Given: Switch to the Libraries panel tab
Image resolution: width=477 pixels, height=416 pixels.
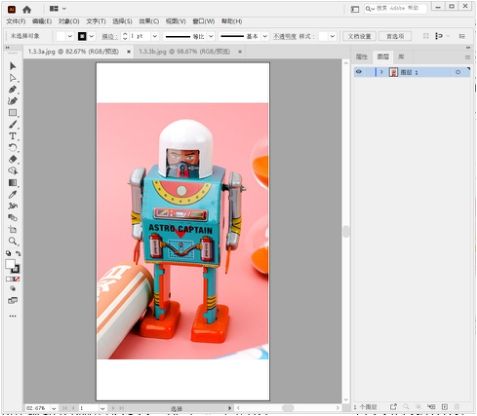Looking at the screenshot, I should pyautogui.click(x=401, y=57).
